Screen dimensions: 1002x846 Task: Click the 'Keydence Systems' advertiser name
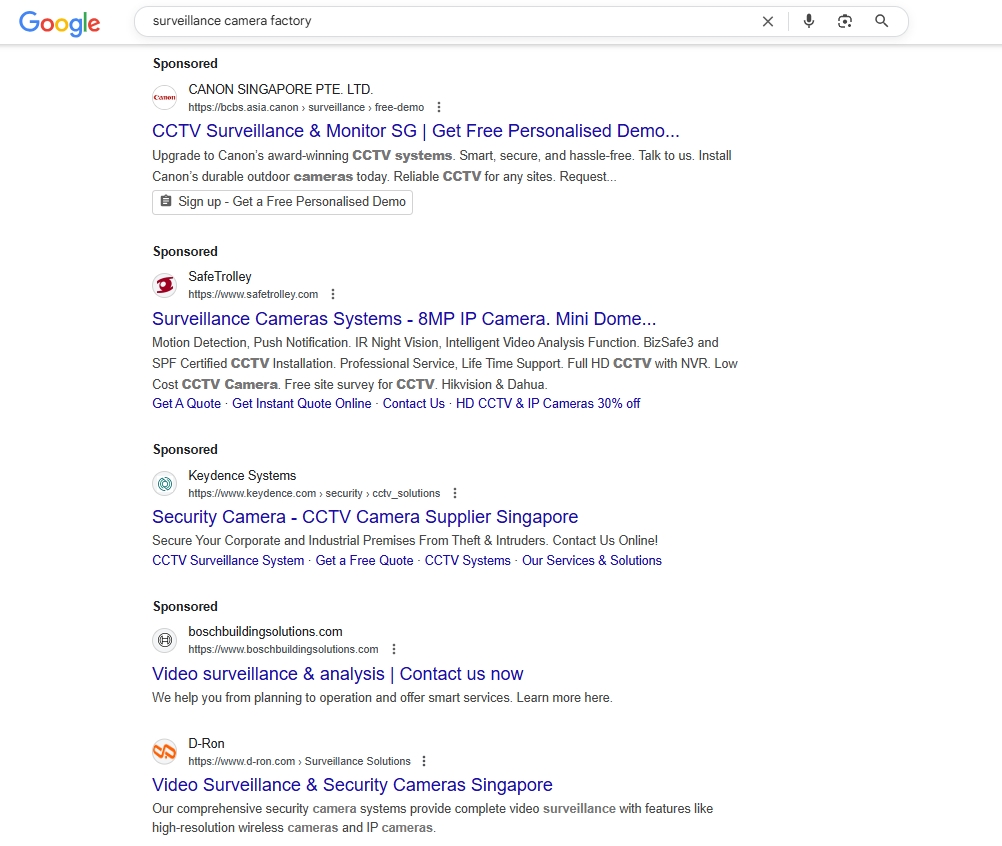coord(242,475)
